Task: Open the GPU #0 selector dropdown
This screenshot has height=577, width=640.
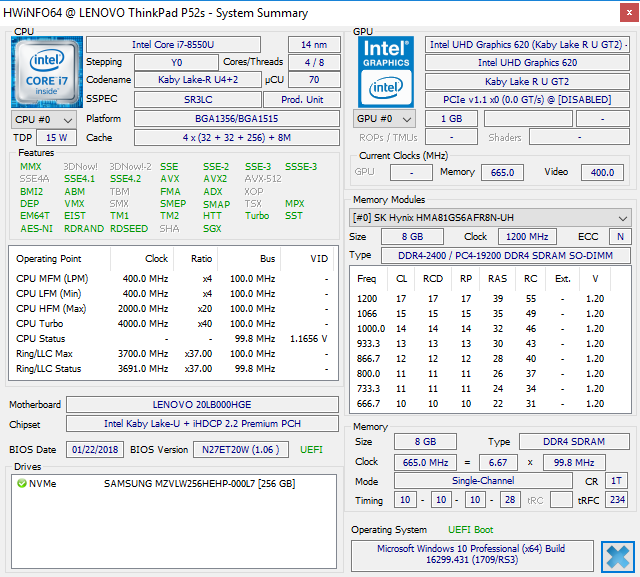Action: (384, 119)
